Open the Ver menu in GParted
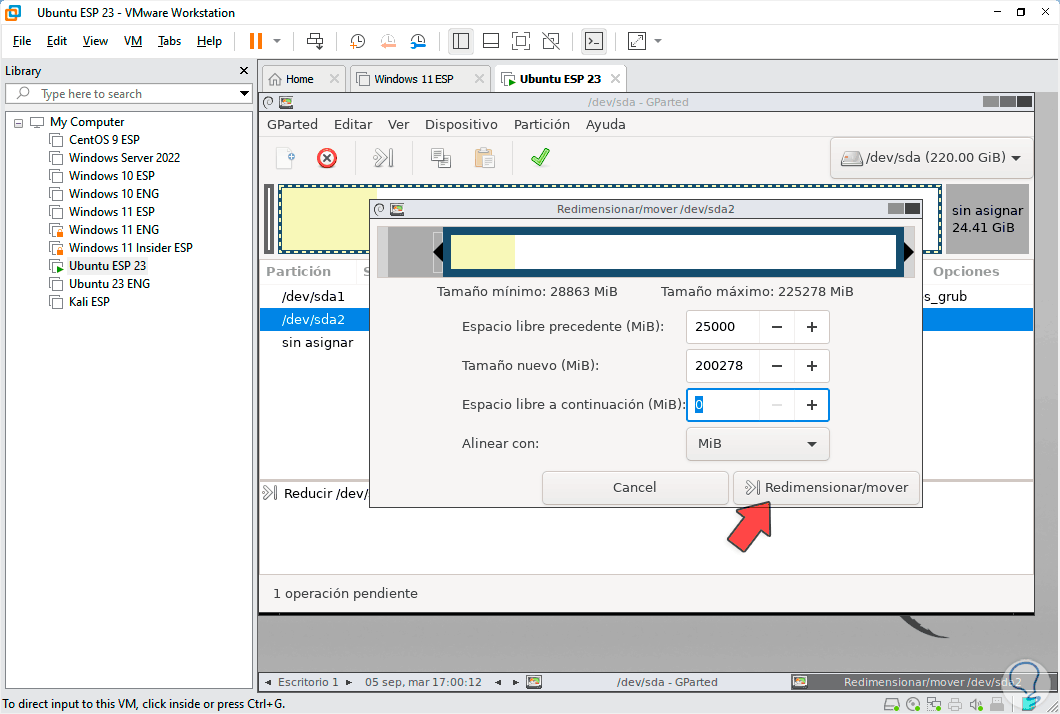Viewport: 1060px width, 714px height. pos(398,124)
